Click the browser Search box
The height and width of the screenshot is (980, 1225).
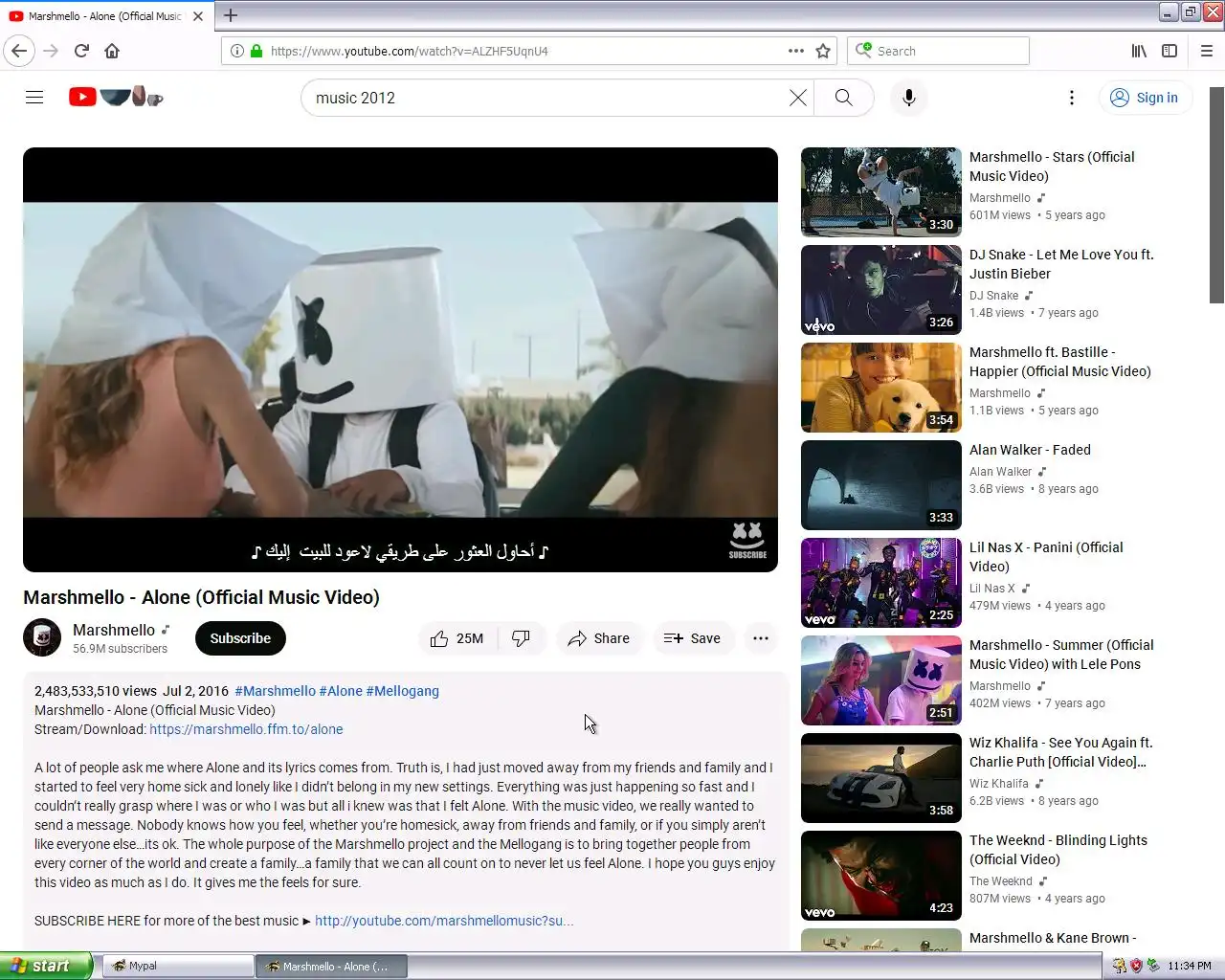click(938, 51)
